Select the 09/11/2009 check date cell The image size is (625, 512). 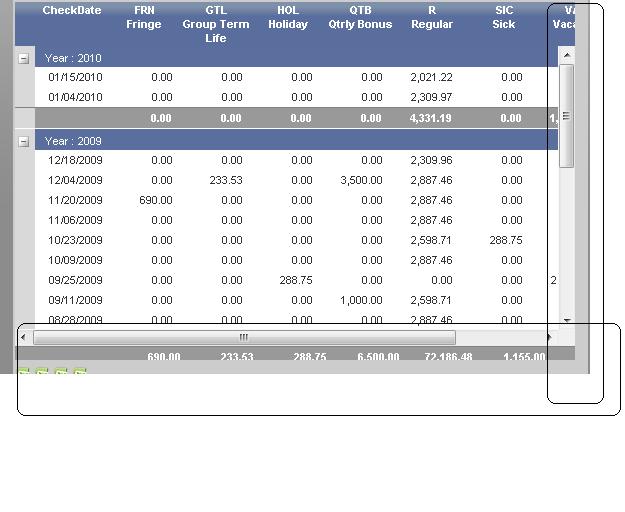[75, 300]
